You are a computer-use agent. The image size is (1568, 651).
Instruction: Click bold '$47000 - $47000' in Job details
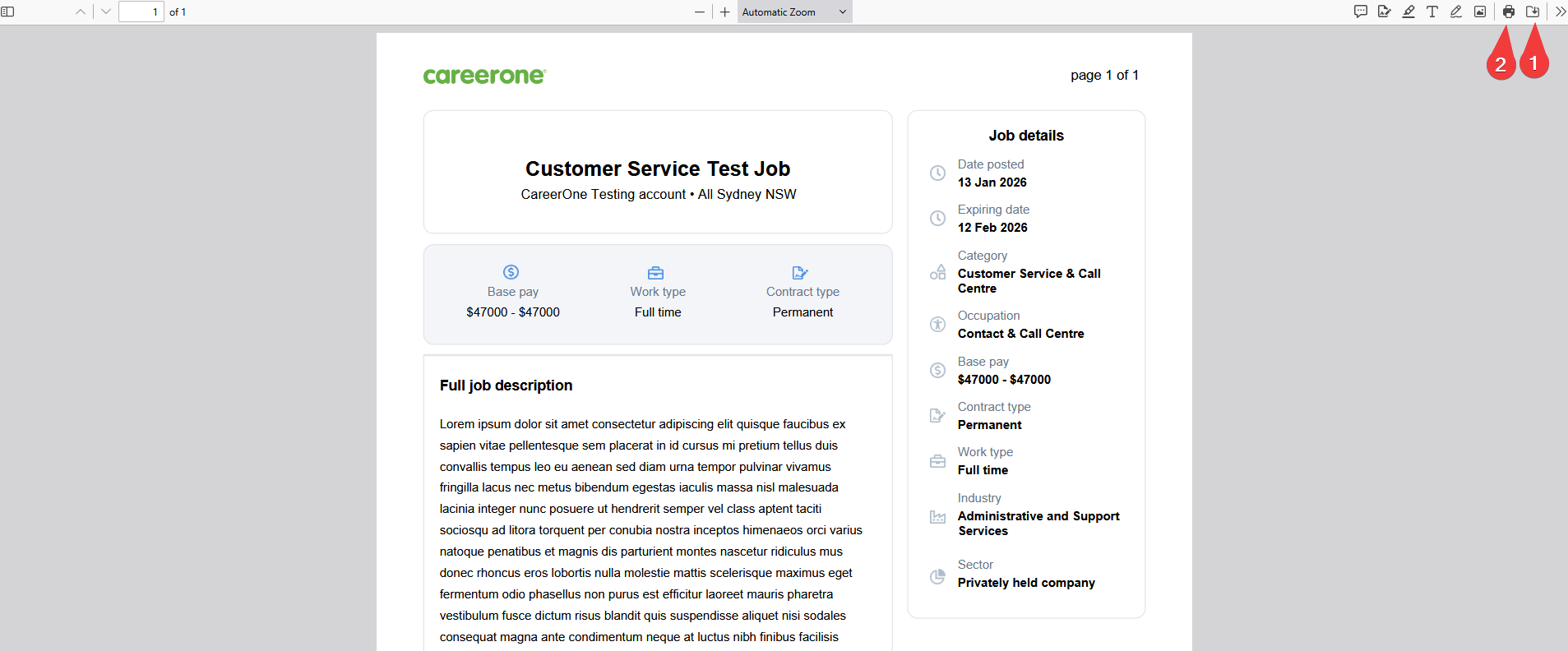point(1004,380)
